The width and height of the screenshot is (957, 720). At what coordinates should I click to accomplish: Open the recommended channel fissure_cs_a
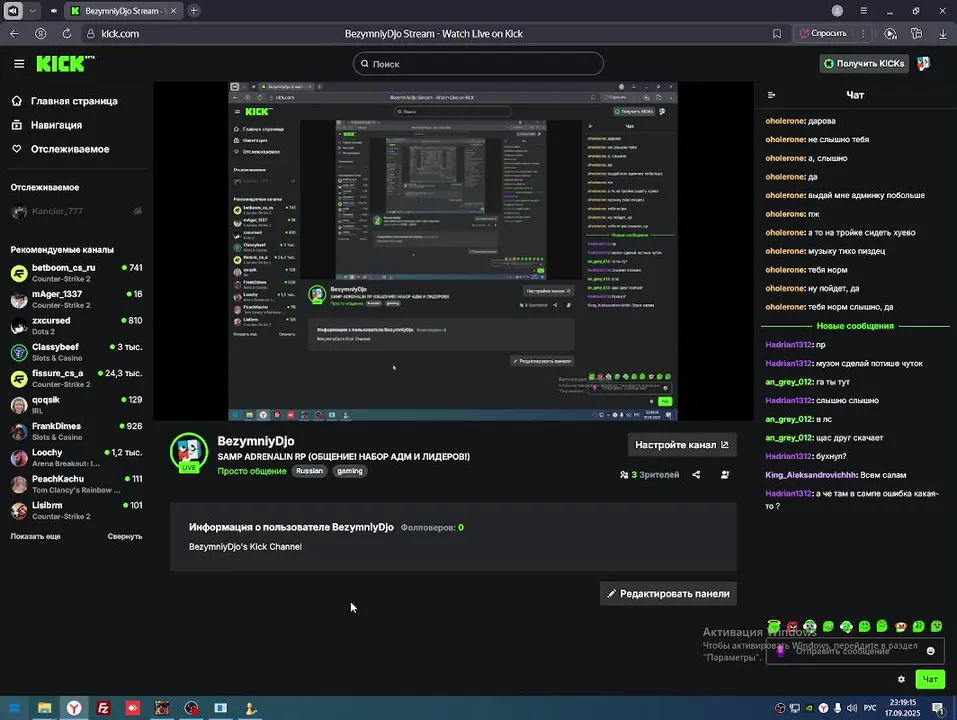click(x=76, y=378)
